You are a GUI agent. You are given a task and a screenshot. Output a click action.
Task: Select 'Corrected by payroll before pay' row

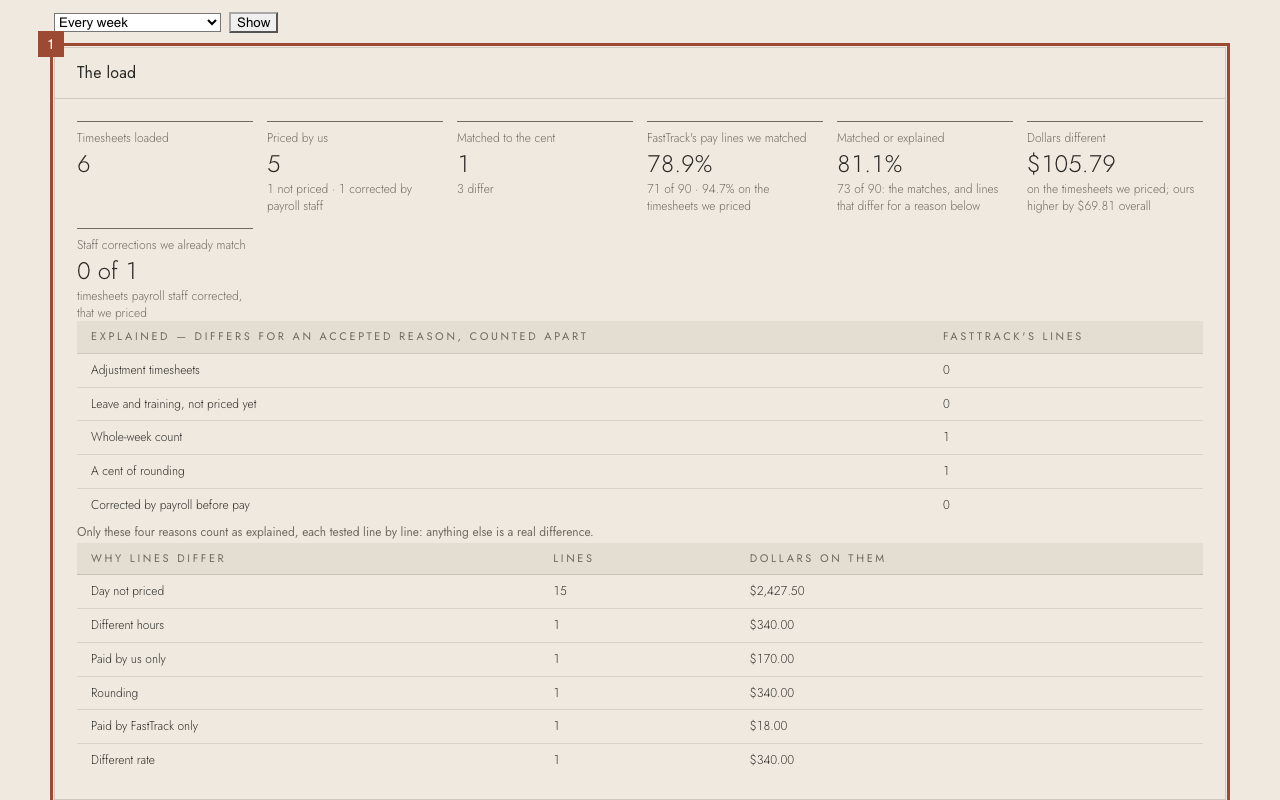coord(640,505)
